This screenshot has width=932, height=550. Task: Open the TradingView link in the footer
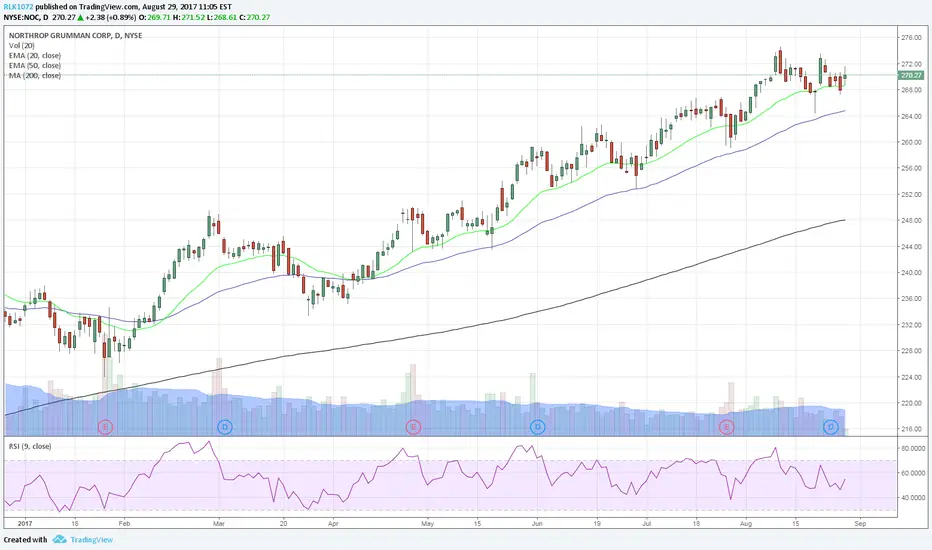point(92,540)
